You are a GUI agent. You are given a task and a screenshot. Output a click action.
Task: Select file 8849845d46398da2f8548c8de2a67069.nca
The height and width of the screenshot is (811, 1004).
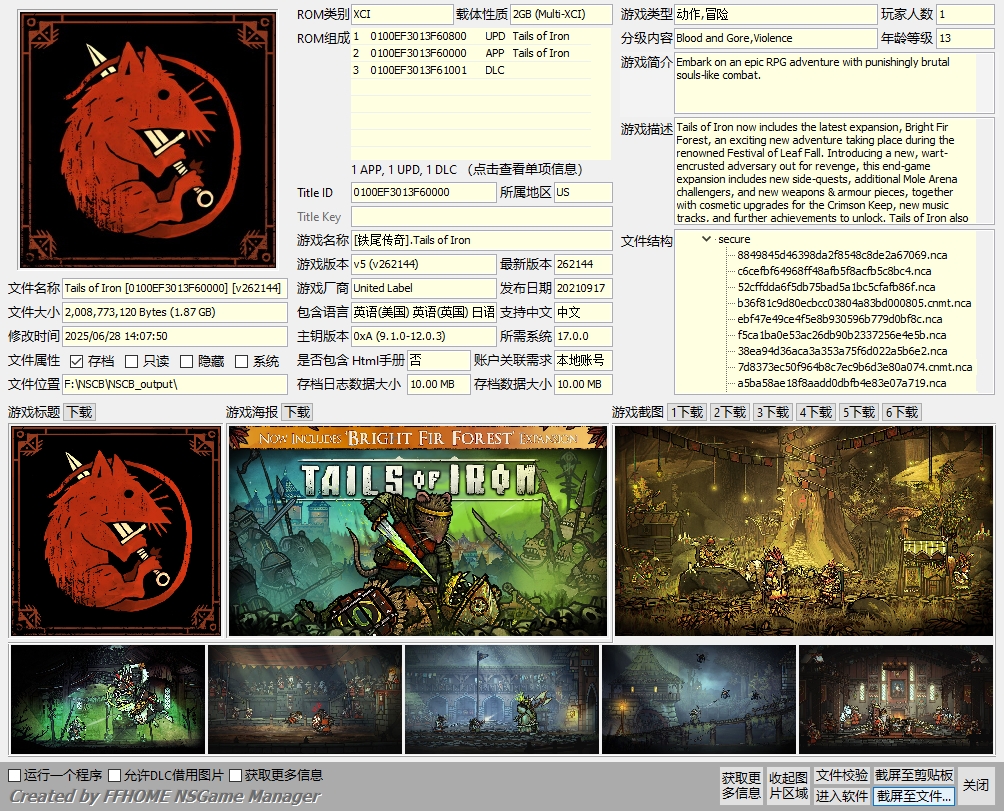coord(842,255)
